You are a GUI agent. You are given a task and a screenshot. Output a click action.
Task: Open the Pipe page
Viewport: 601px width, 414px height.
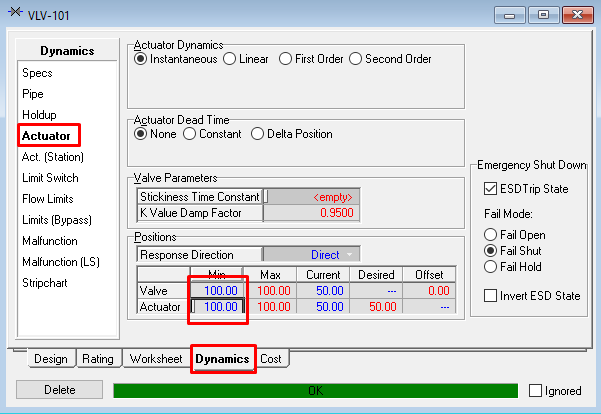point(33,94)
